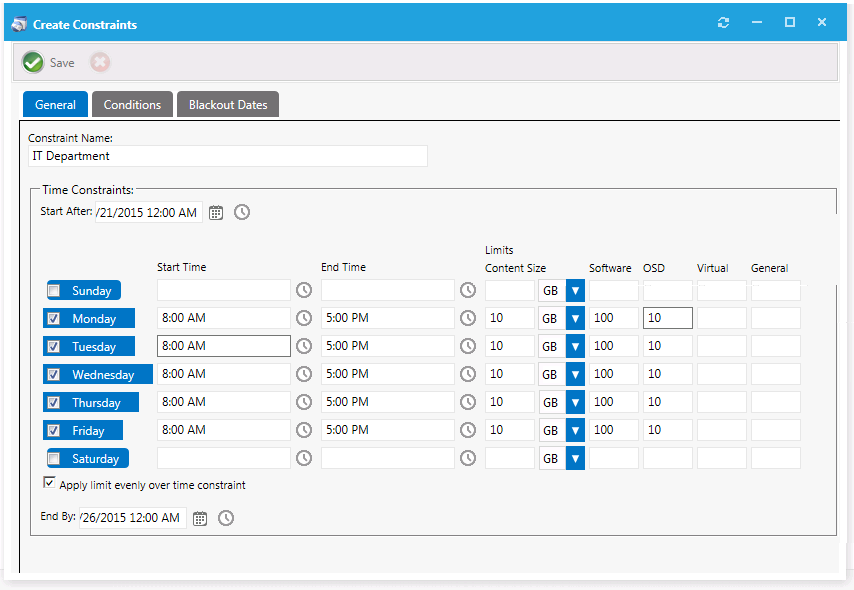Click the End By clock icon
854x590 pixels.
point(226,518)
